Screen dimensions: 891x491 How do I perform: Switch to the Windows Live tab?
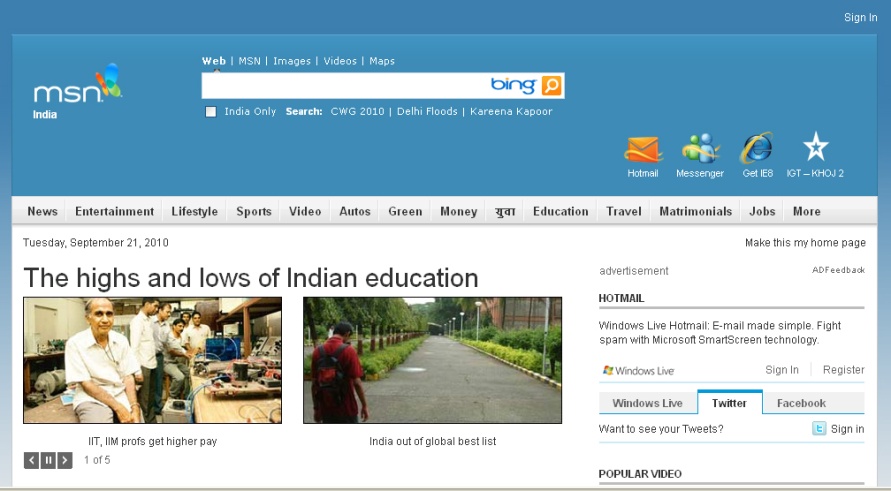pyautogui.click(x=647, y=403)
